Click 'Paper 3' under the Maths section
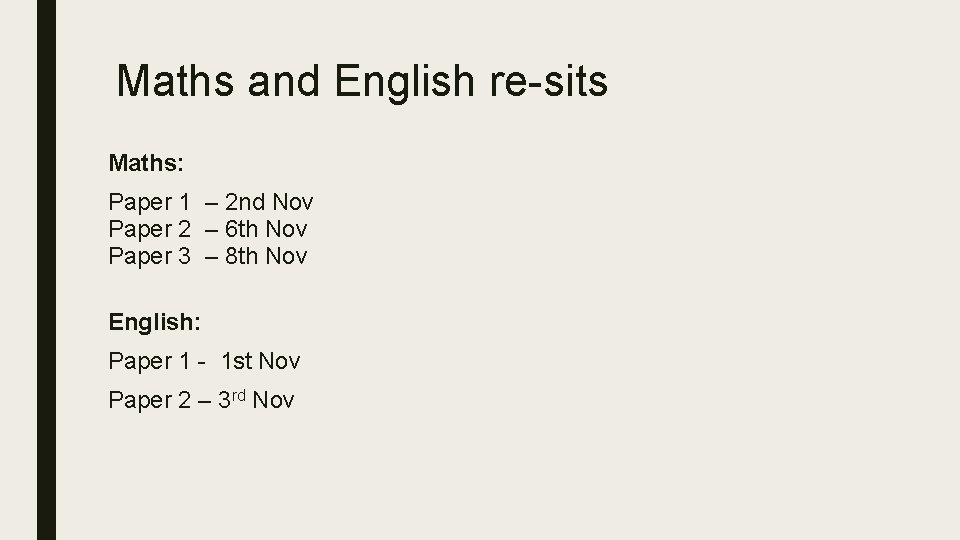 (149, 256)
